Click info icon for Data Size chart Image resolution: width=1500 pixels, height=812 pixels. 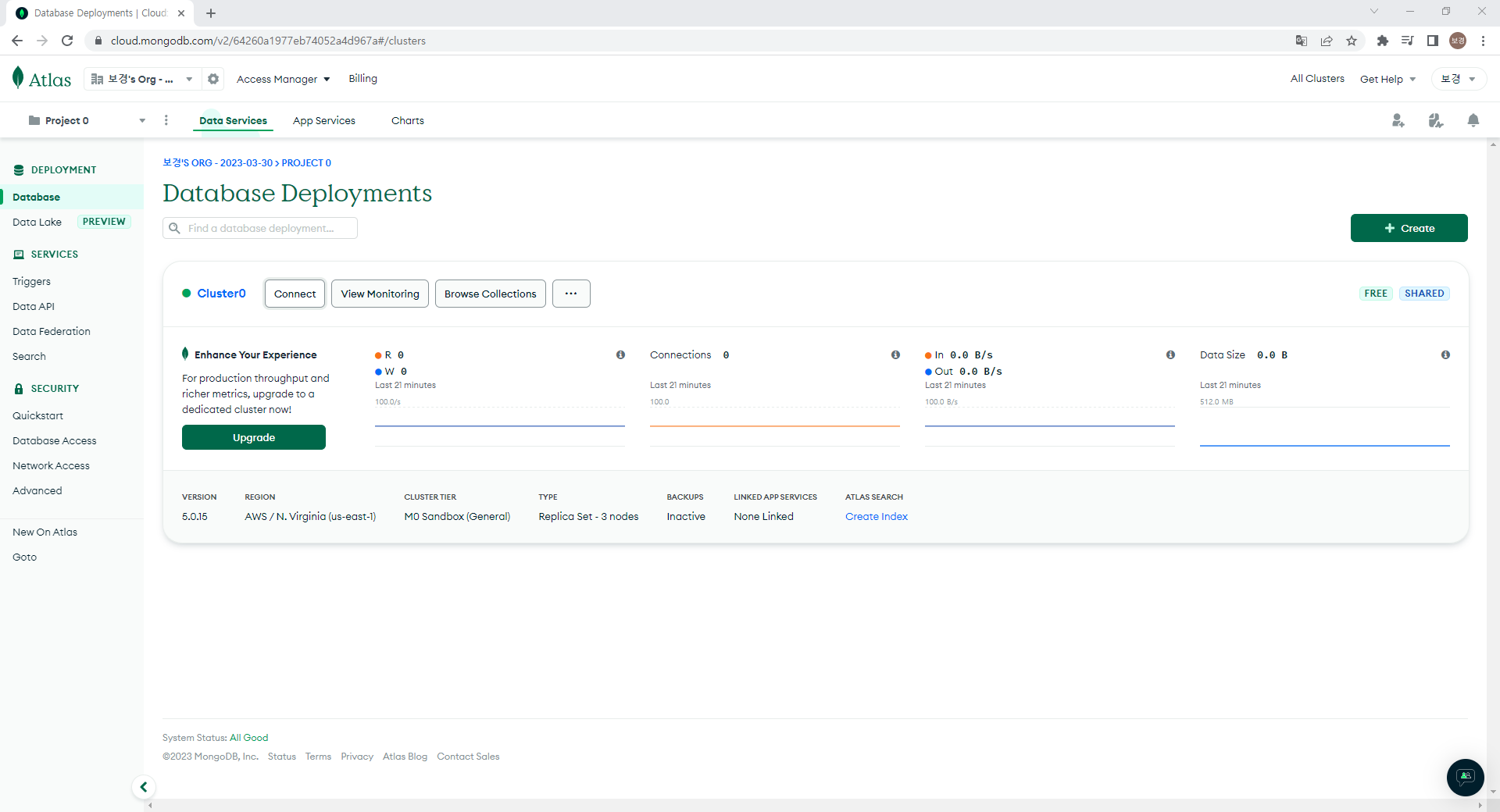(1445, 354)
